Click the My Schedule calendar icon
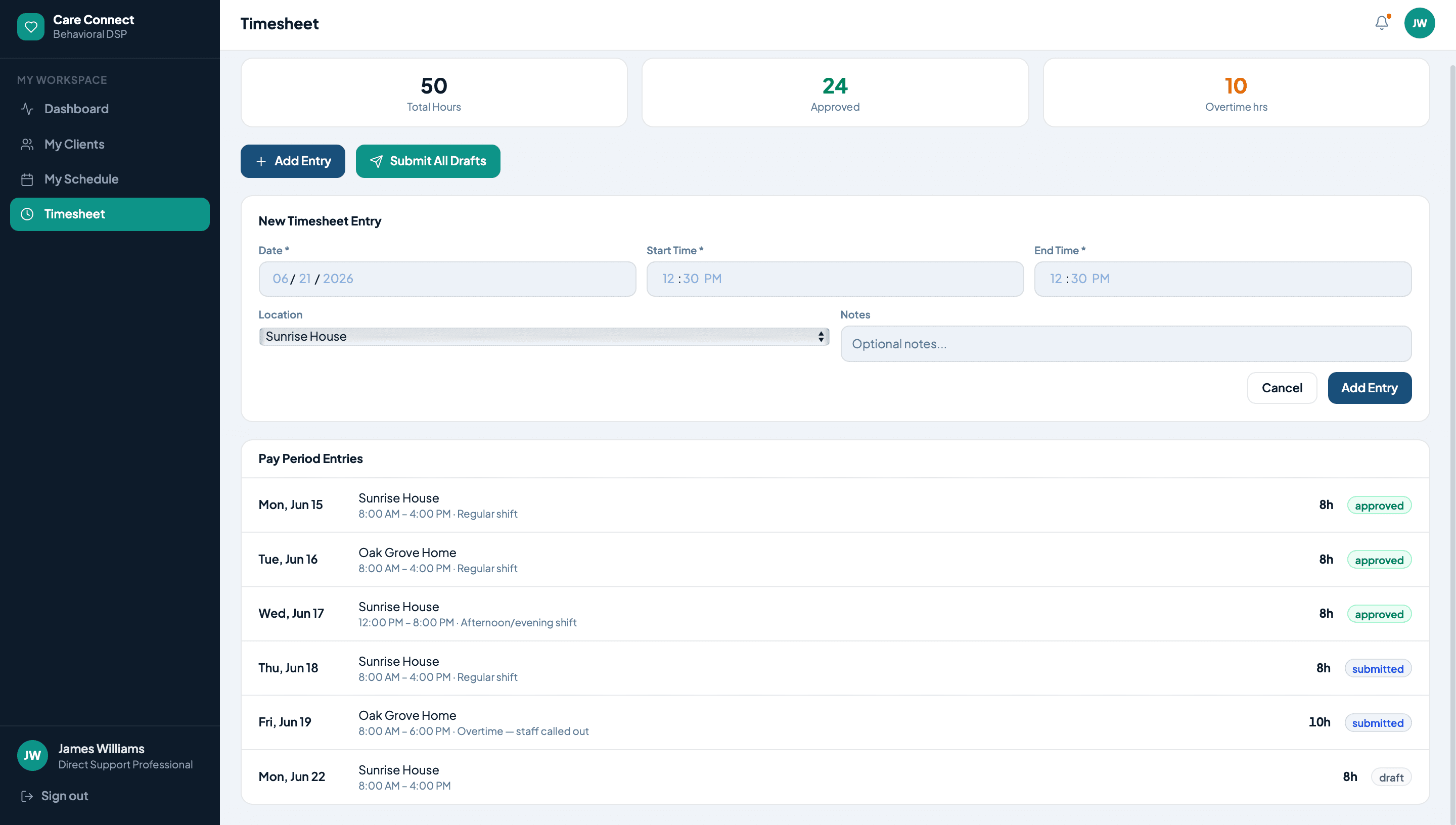 pyautogui.click(x=27, y=179)
